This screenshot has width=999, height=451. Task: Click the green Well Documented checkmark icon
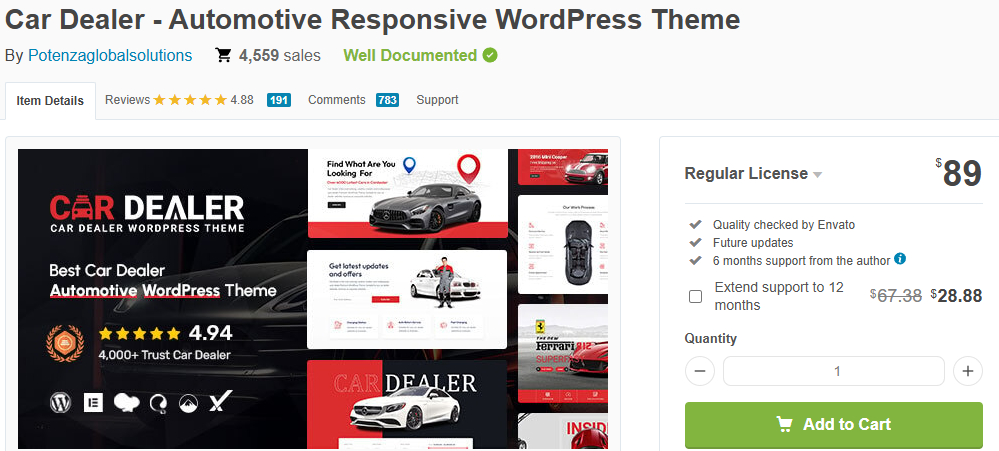[490, 55]
